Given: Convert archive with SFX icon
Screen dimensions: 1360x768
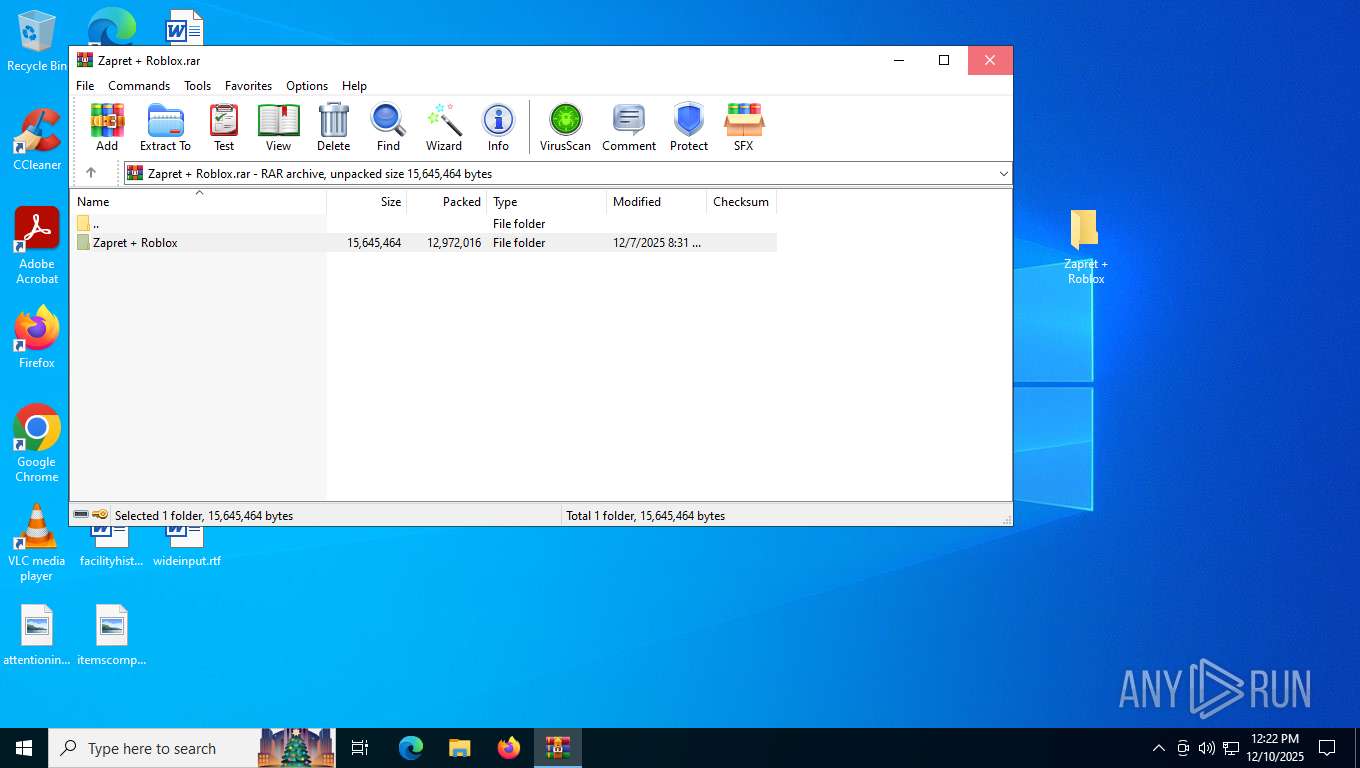Looking at the screenshot, I should pos(743,127).
